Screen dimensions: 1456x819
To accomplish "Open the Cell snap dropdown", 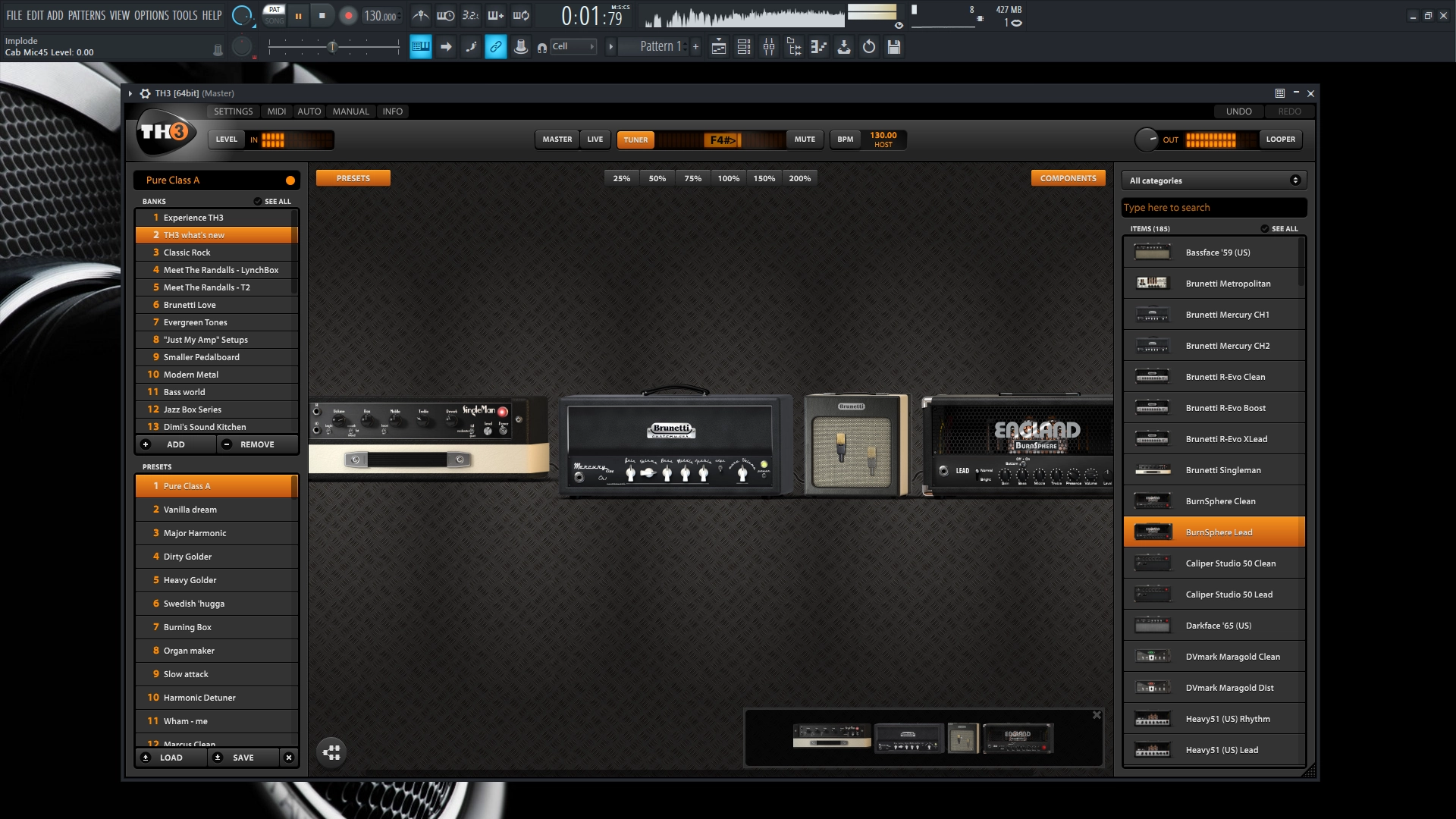I will pyautogui.click(x=573, y=46).
